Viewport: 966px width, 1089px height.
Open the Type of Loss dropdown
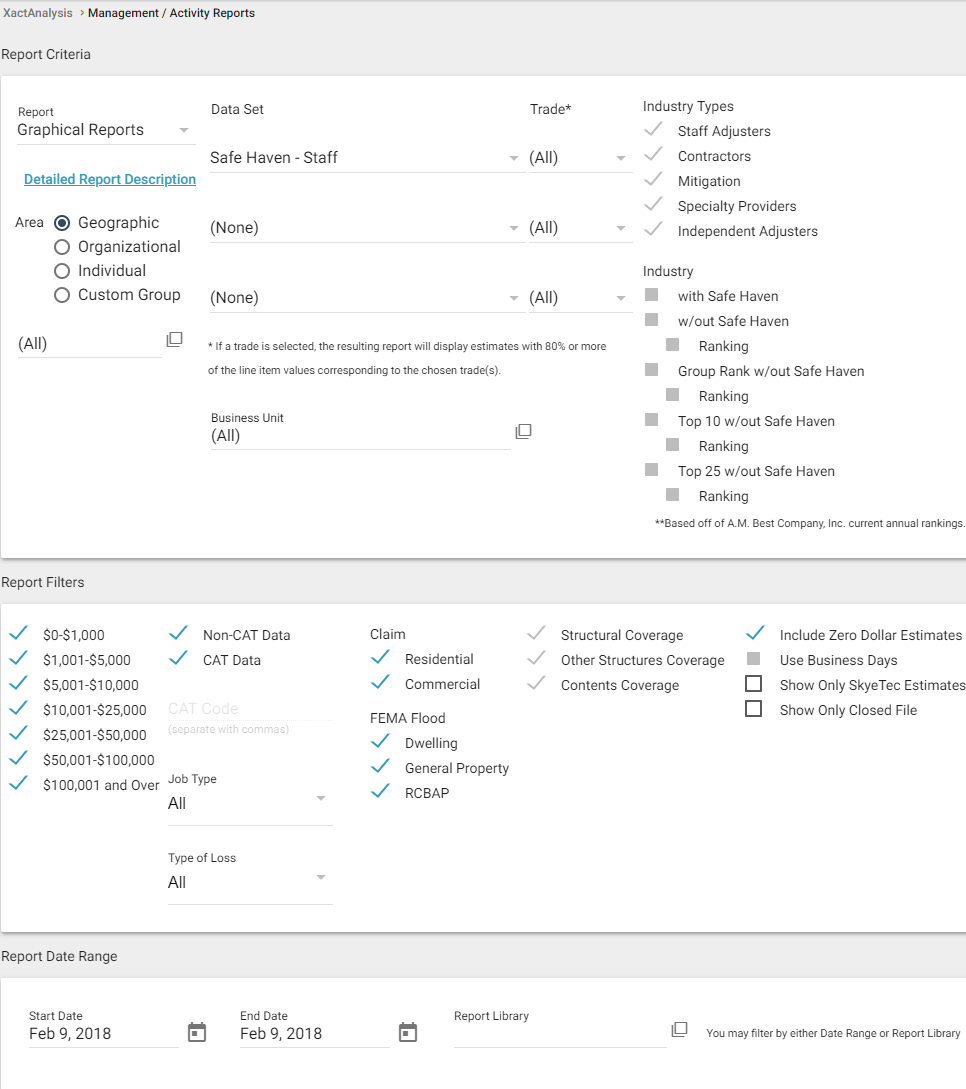(x=249, y=881)
